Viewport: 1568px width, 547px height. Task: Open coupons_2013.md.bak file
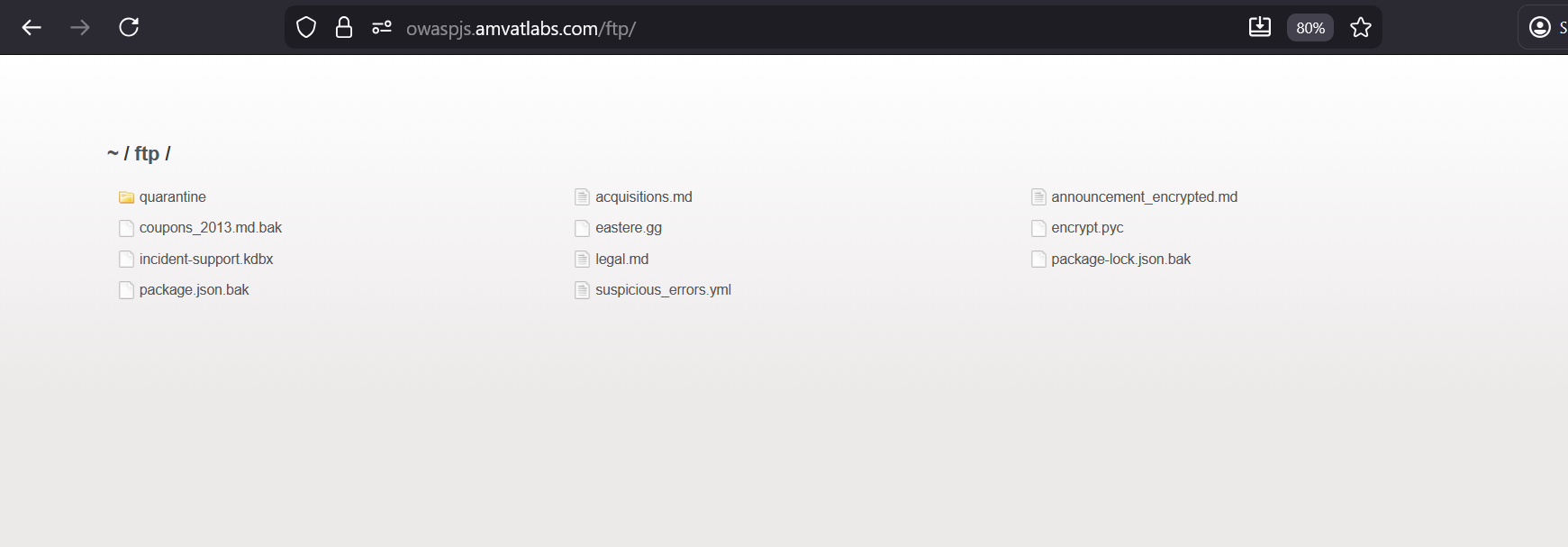tap(210, 228)
